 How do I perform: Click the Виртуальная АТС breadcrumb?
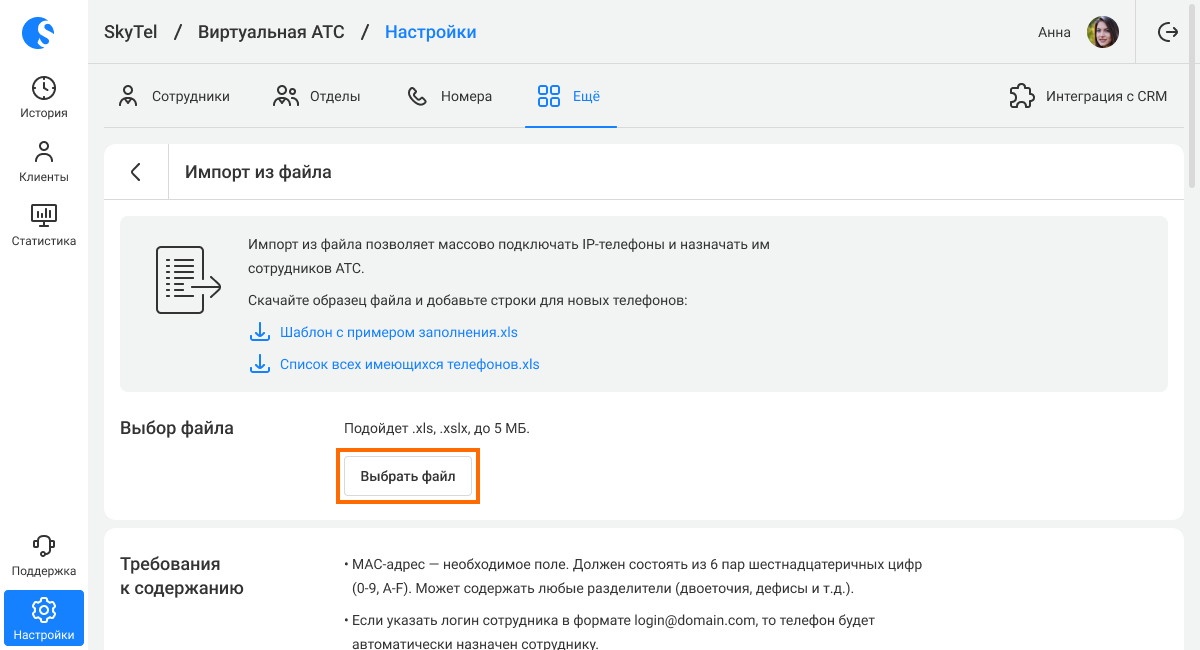[x=271, y=32]
